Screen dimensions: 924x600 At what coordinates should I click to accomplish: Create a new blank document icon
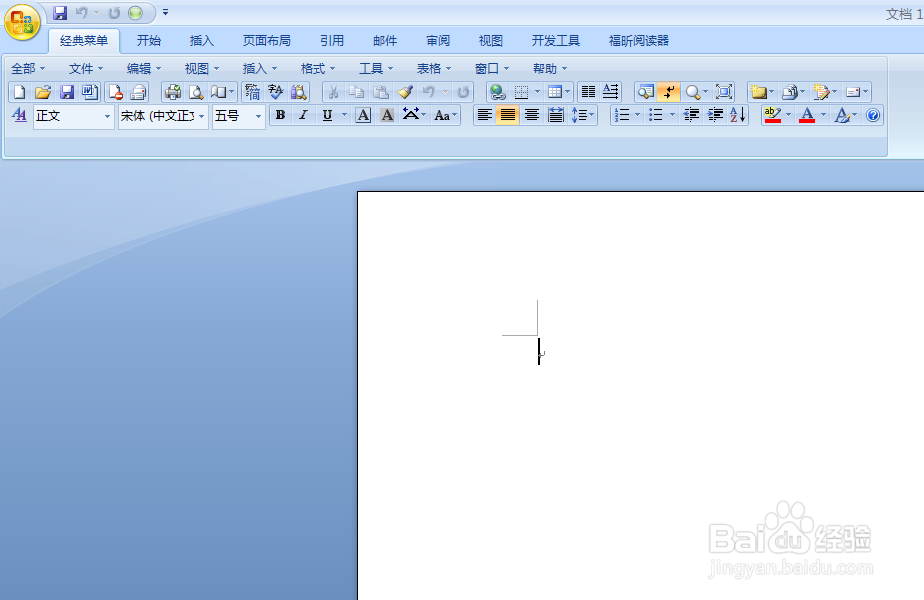tap(19, 92)
